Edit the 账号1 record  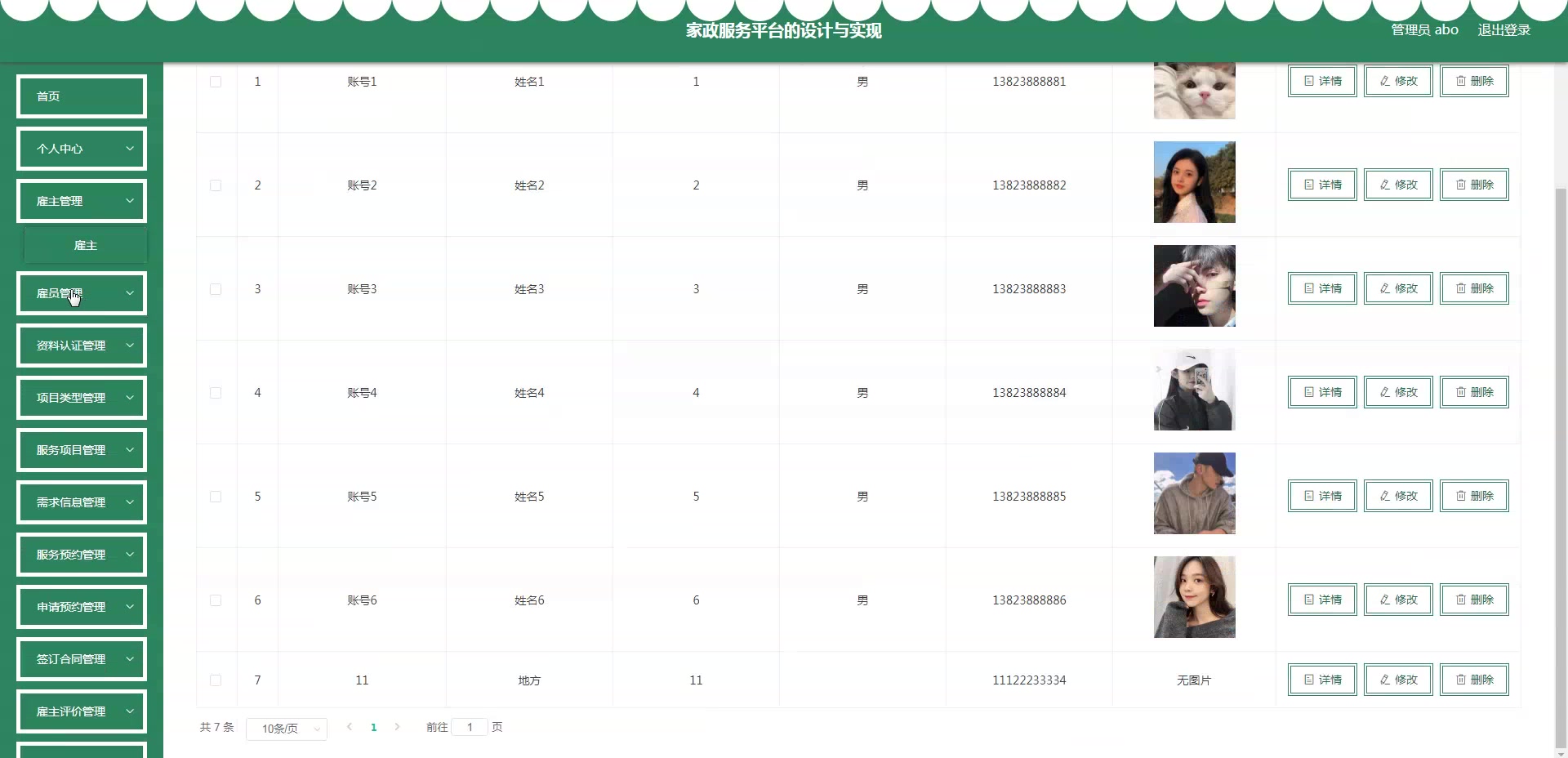pyautogui.click(x=1398, y=81)
